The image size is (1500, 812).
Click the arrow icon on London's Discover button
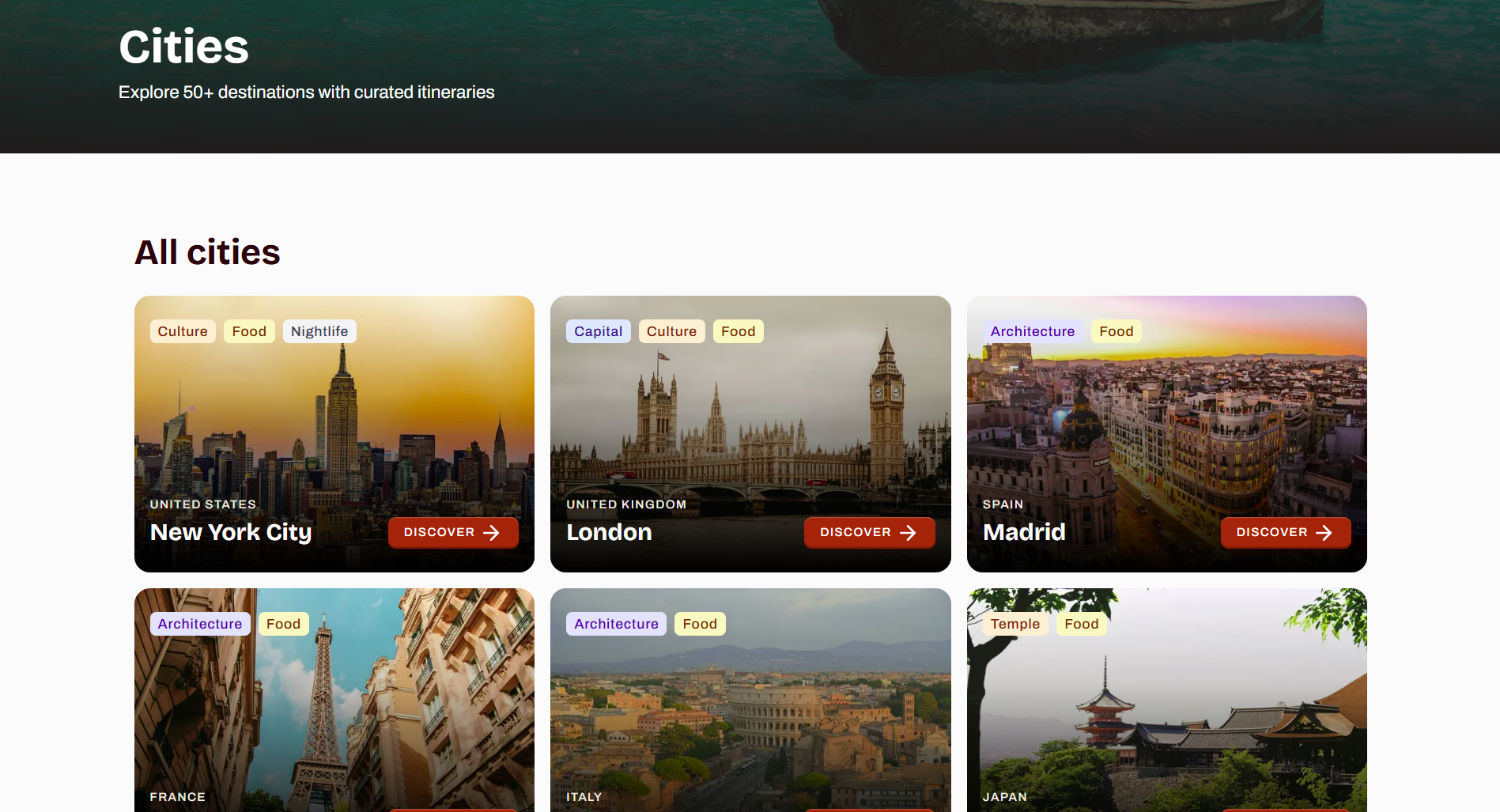908,533
